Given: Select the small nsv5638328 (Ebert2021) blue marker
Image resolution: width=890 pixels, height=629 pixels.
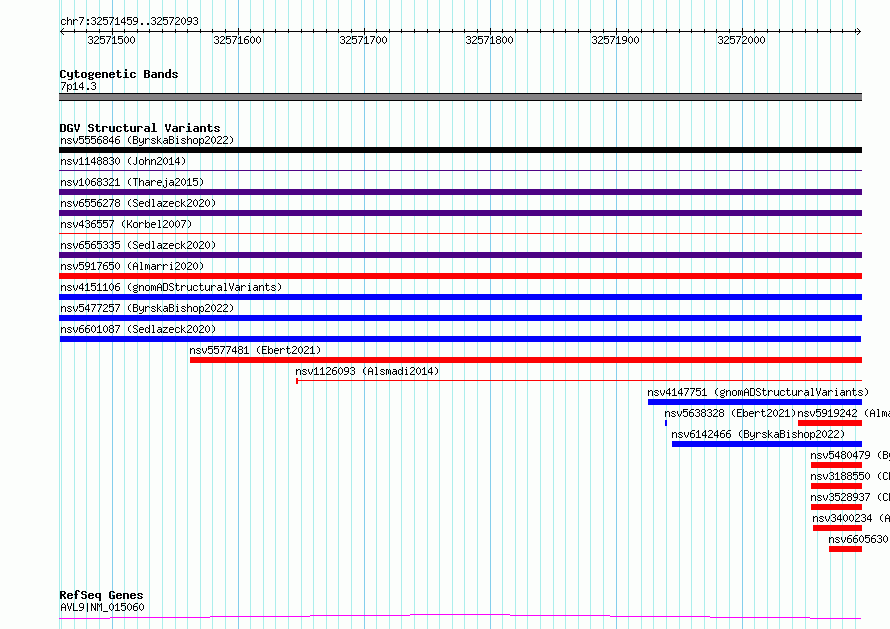Looking at the screenshot, I should [666, 423].
